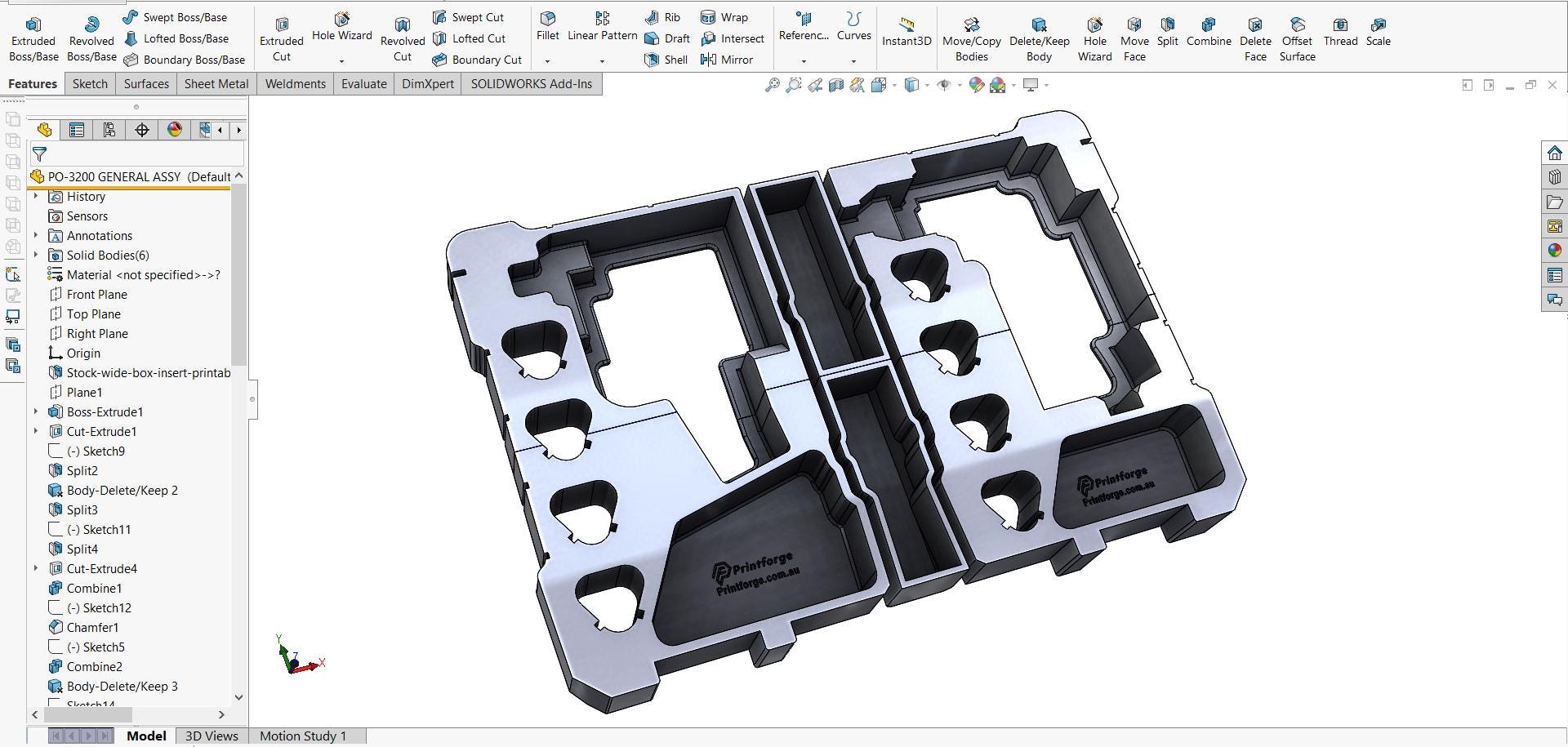Open the Motion Study 1 tab
The width and height of the screenshot is (1568, 747).
(x=303, y=736)
